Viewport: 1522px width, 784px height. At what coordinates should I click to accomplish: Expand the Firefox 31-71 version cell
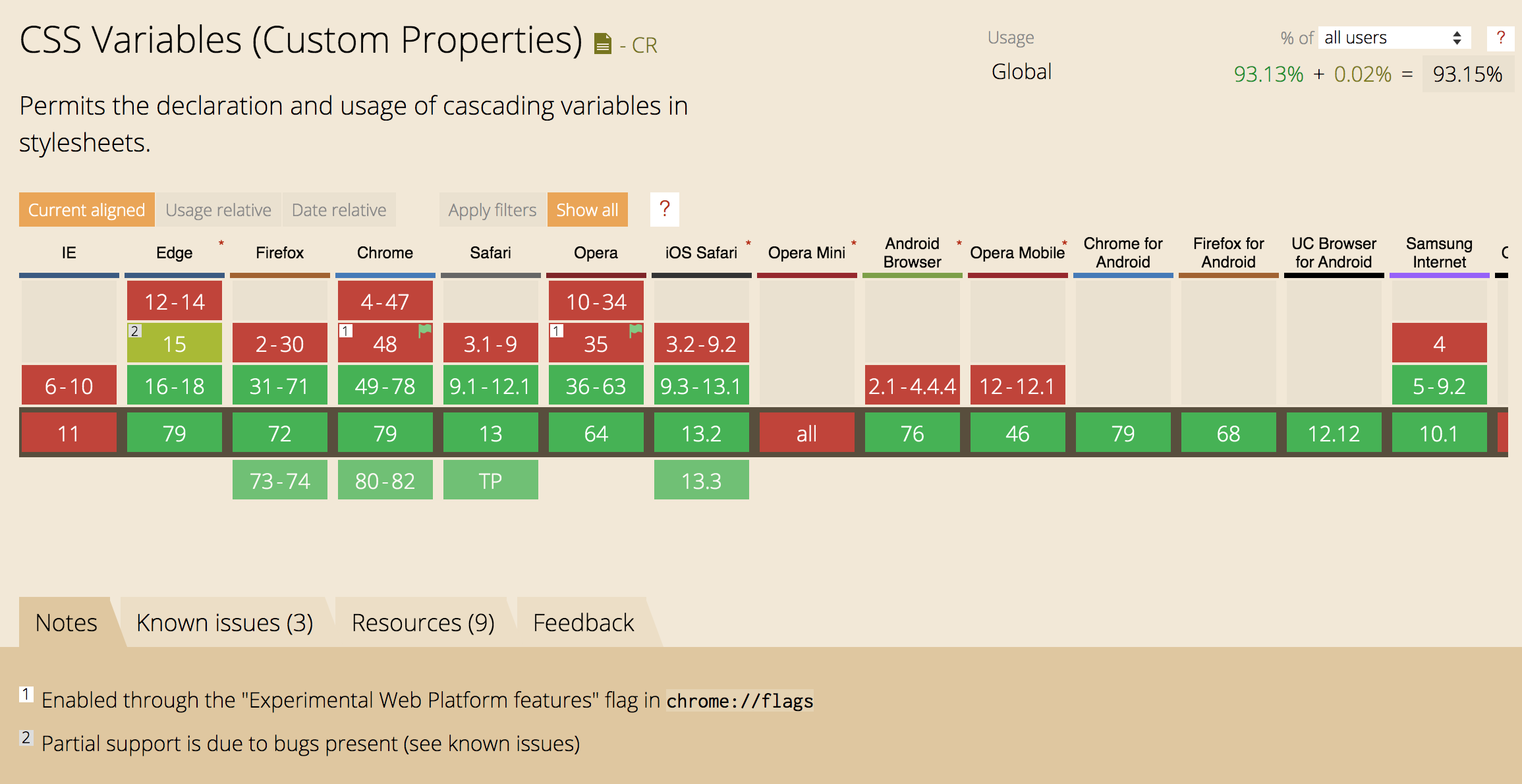point(279,386)
